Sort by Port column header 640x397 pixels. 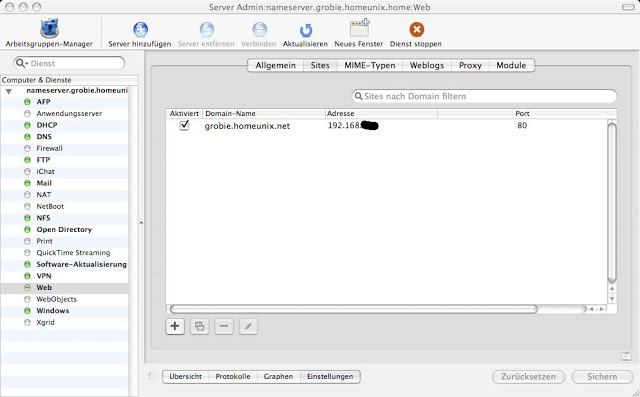coord(522,113)
